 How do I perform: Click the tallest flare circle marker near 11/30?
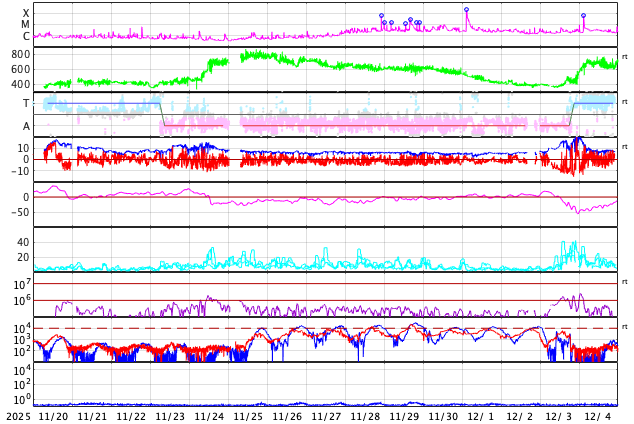(x=466, y=10)
